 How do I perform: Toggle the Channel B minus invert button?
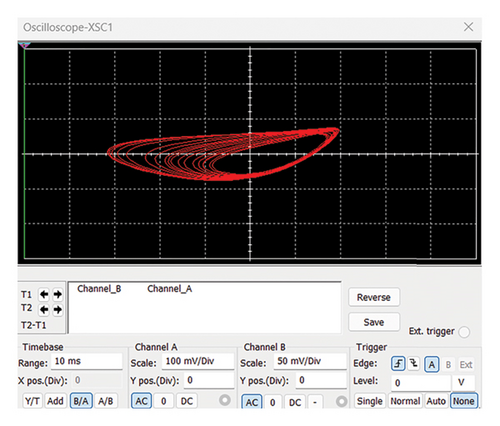(315, 402)
